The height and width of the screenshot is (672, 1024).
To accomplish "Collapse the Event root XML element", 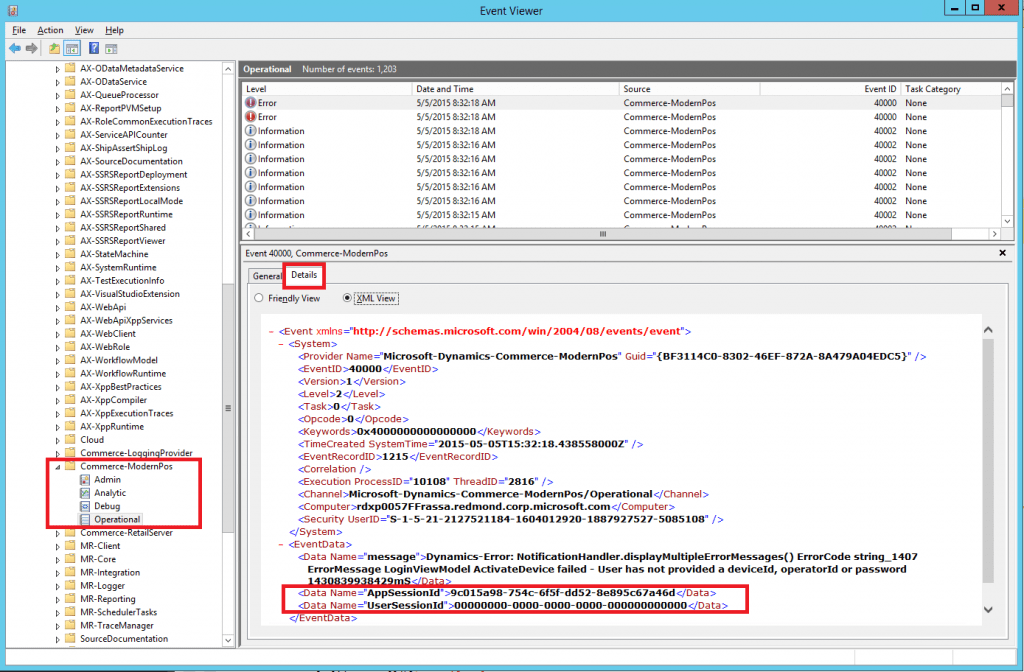I will pyautogui.click(x=271, y=332).
